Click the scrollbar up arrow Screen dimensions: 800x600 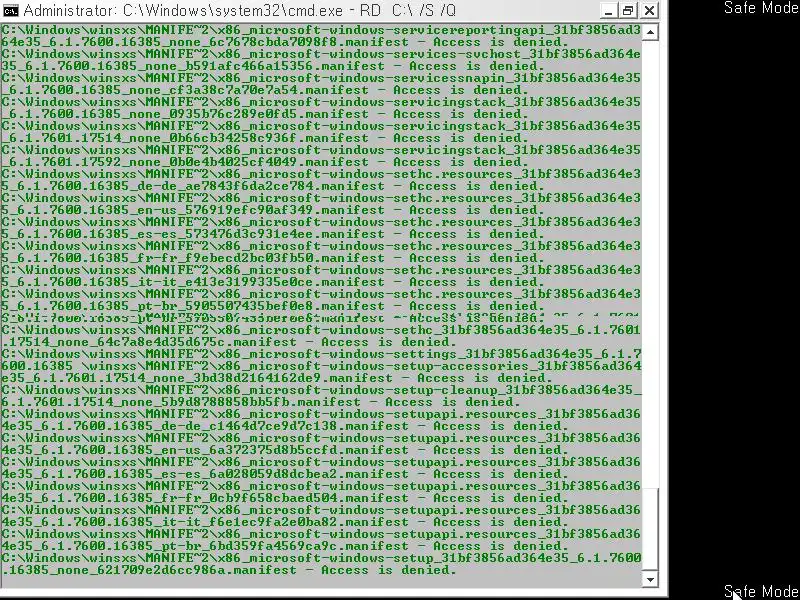coord(650,33)
